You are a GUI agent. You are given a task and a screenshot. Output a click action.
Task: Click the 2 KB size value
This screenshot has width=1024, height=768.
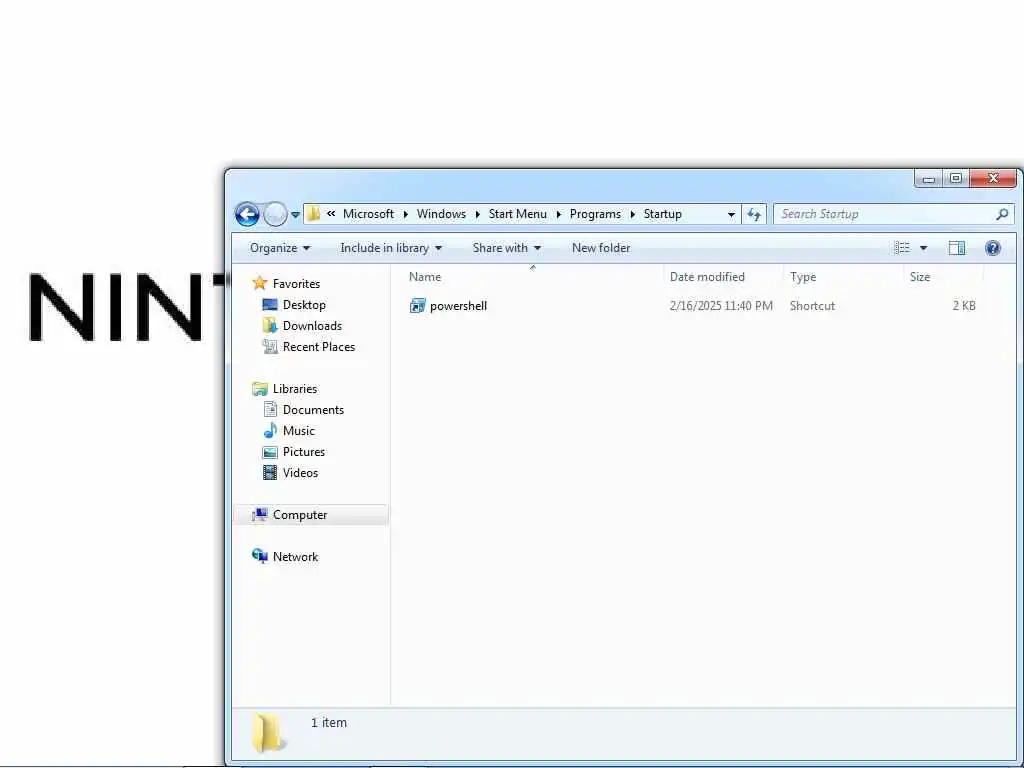(x=964, y=306)
